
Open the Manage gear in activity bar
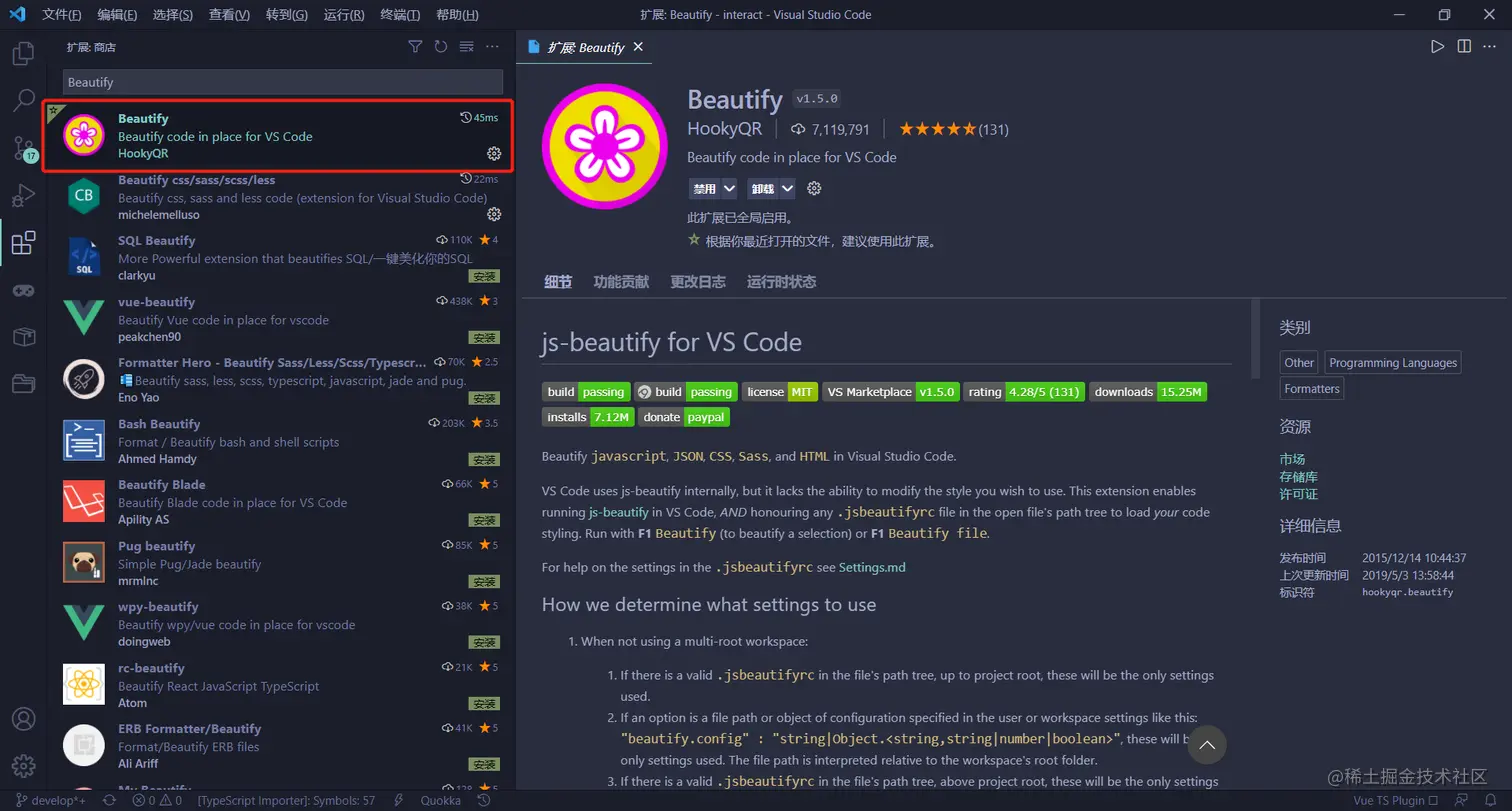tap(23, 766)
